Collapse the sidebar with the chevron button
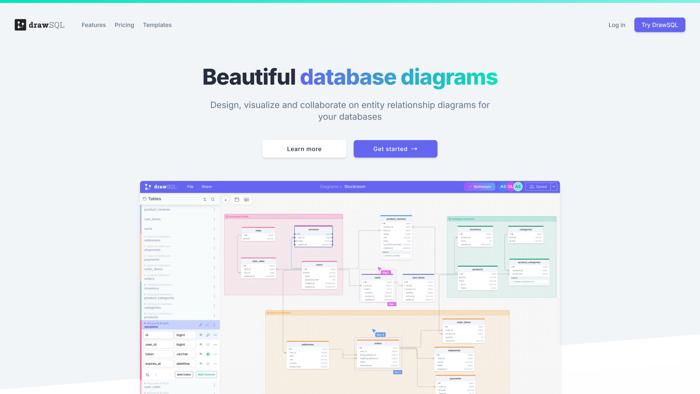The image size is (700, 394). 226,199
